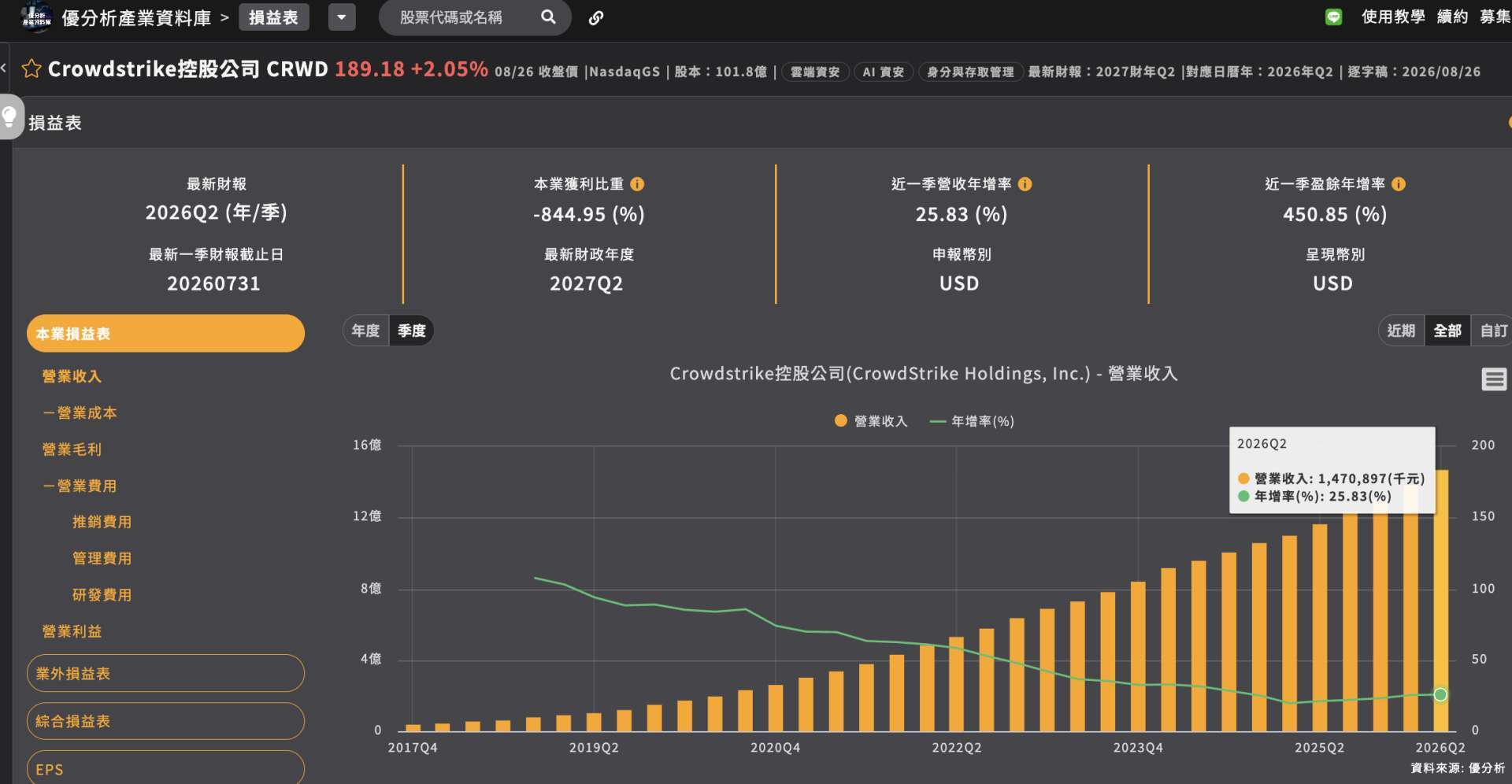Show info for 近一季營收年增率

coord(1025,183)
